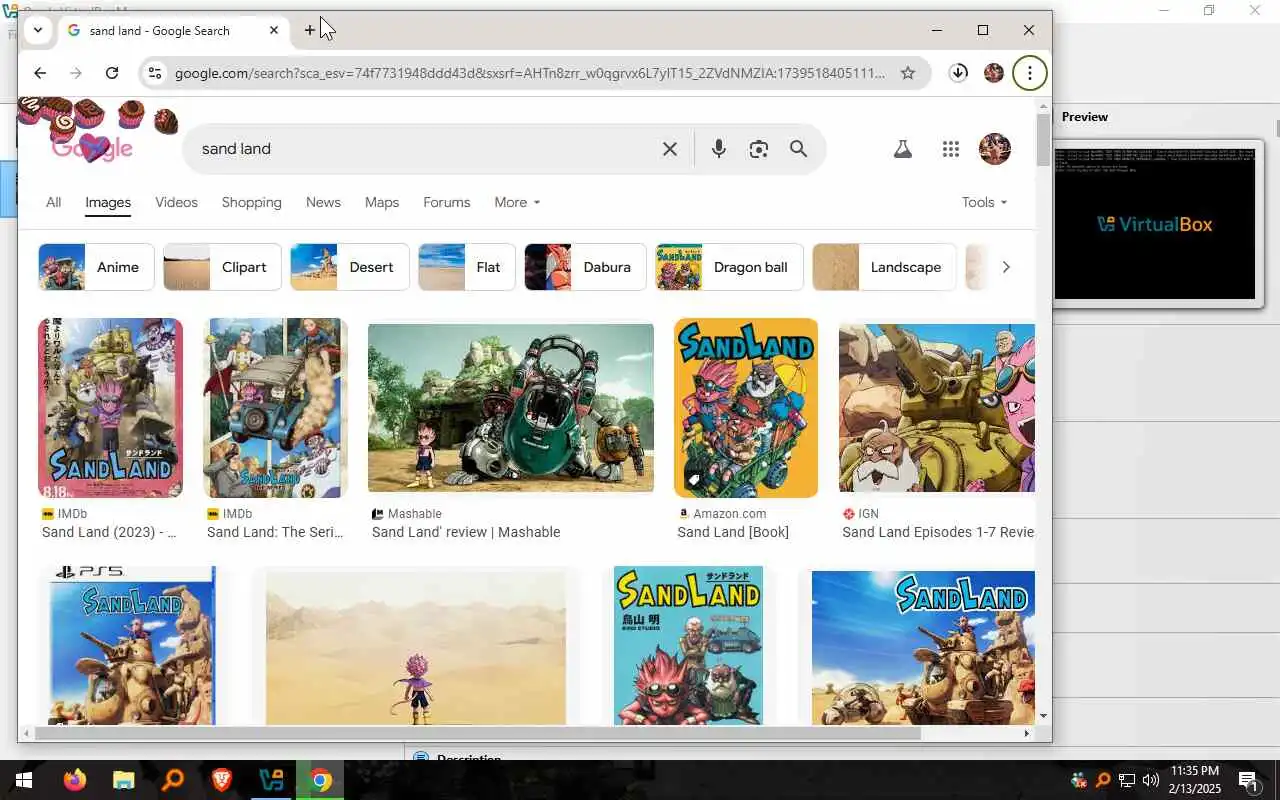Image resolution: width=1280 pixels, height=800 pixels.
Task: Filter images by Dragon ball chip
Action: tap(729, 267)
